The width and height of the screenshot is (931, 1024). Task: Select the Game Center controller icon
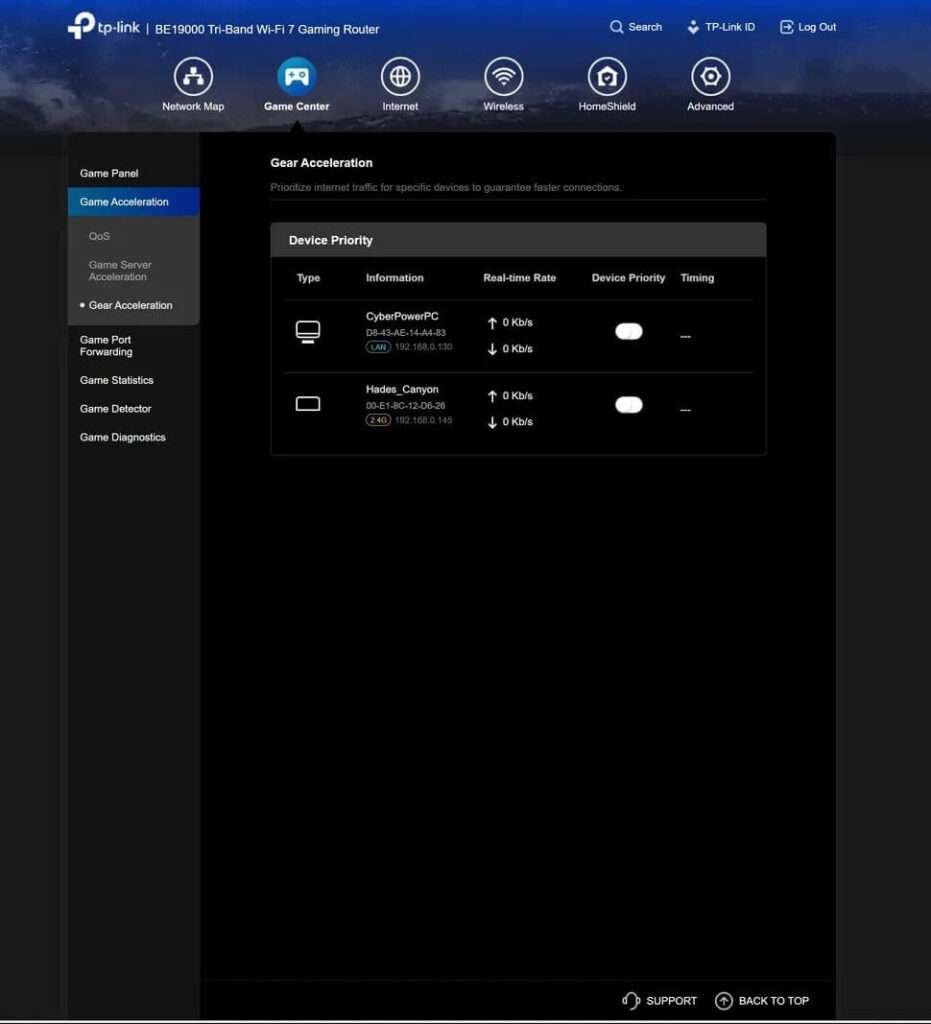[296, 76]
